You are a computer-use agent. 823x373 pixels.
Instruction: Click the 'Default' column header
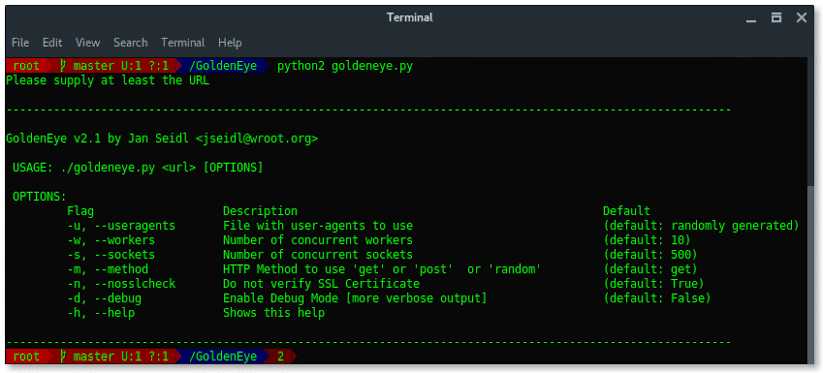(x=627, y=211)
